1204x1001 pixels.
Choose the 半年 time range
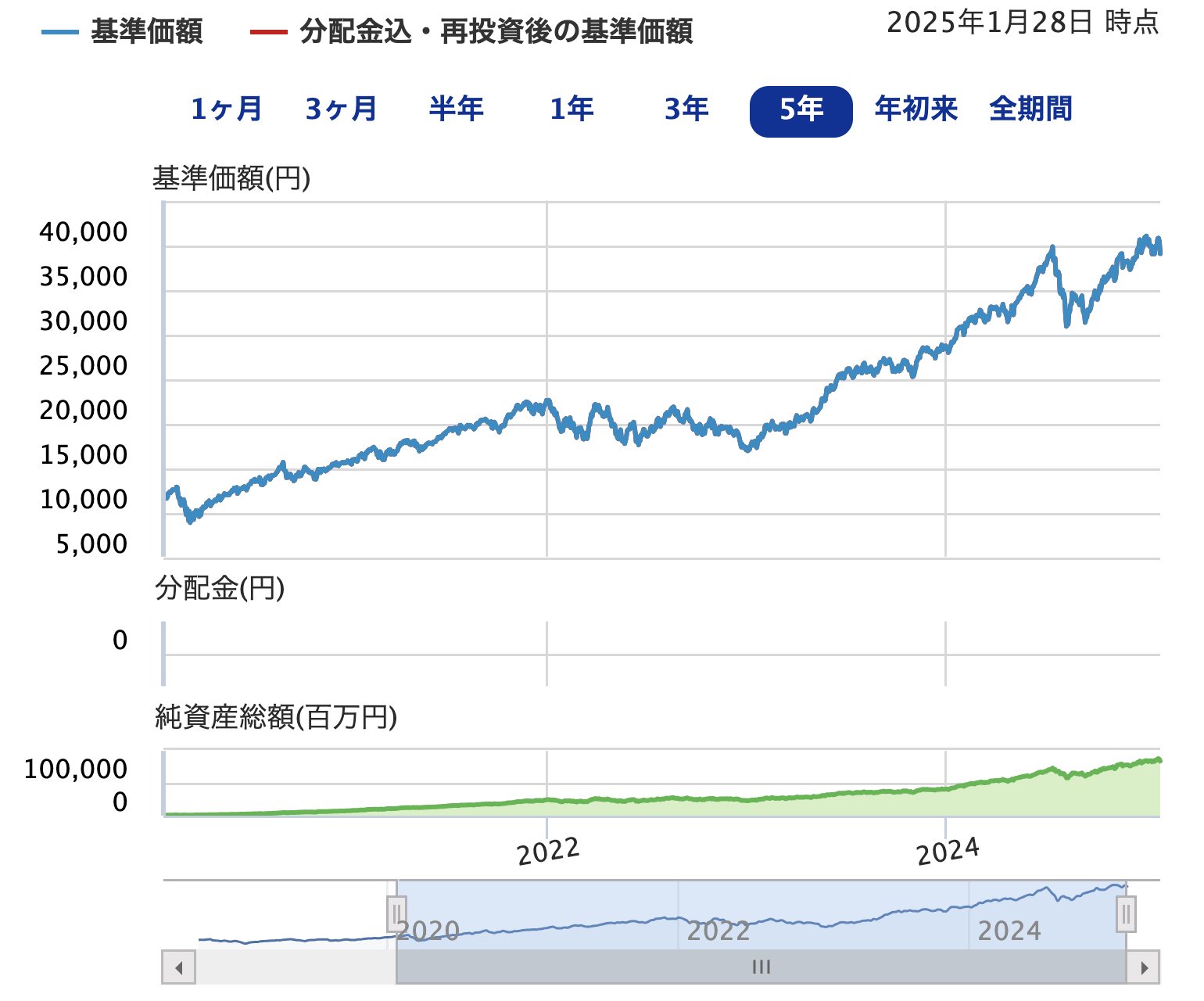[x=456, y=109]
